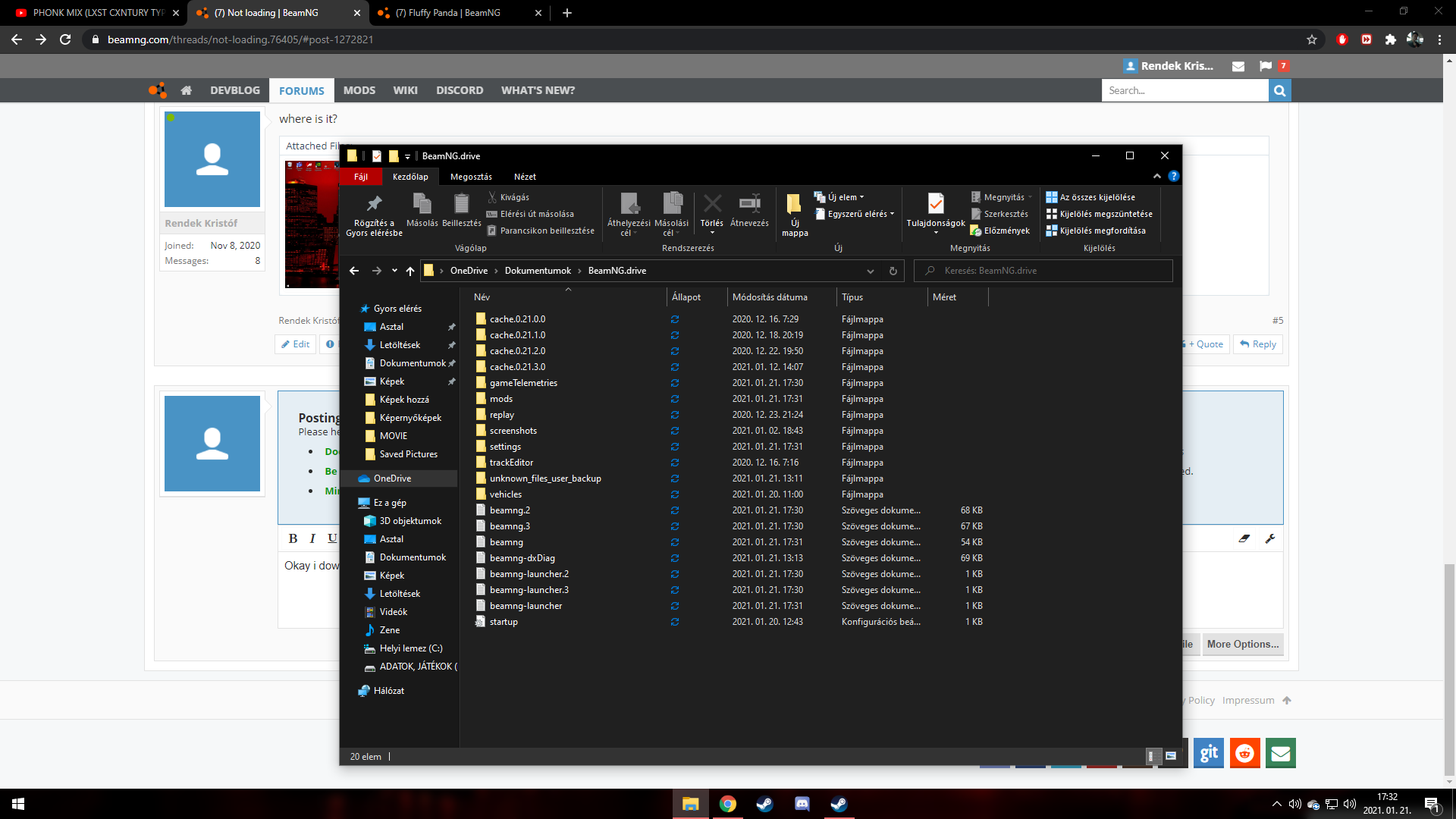
Task: Create a new folder with Új mappa
Action: tap(795, 215)
